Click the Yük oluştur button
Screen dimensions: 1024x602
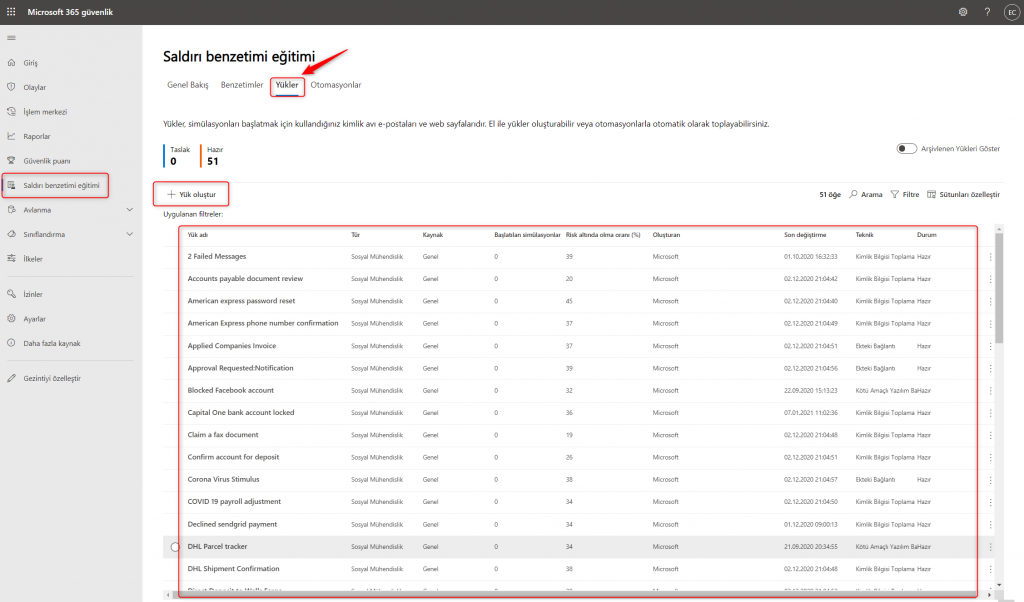tap(191, 194)
